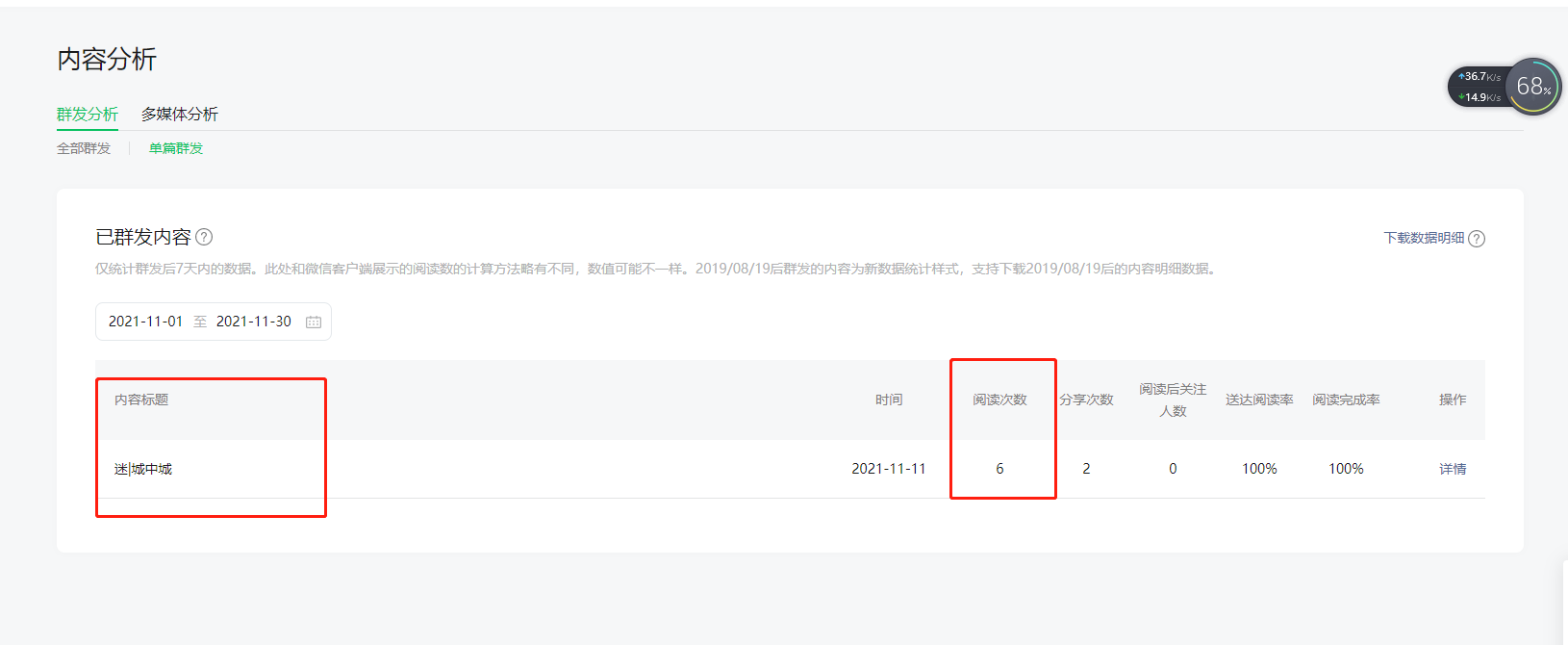Select 阅读次数 column header
This screenshot has height=645, width=1568.
click(999, 400)
